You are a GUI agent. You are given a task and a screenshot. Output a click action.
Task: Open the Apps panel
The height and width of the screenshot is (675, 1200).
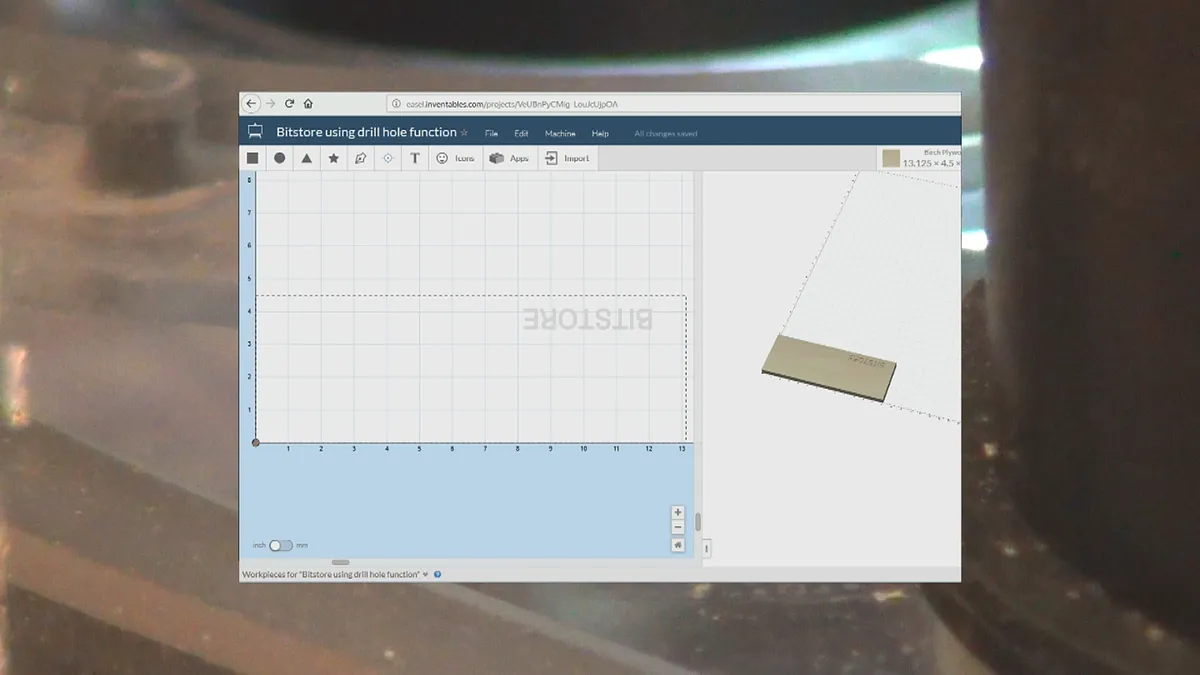click(509, 158)
